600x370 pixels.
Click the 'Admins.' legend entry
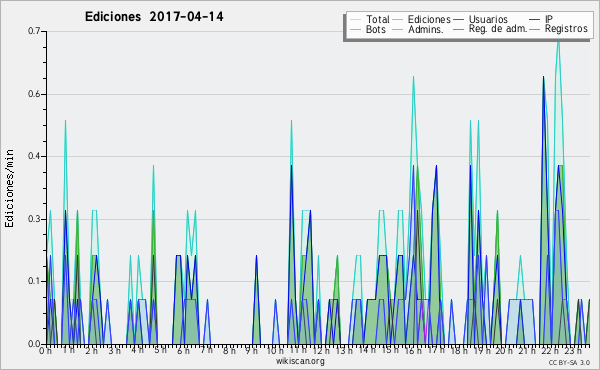click(426, 29)
